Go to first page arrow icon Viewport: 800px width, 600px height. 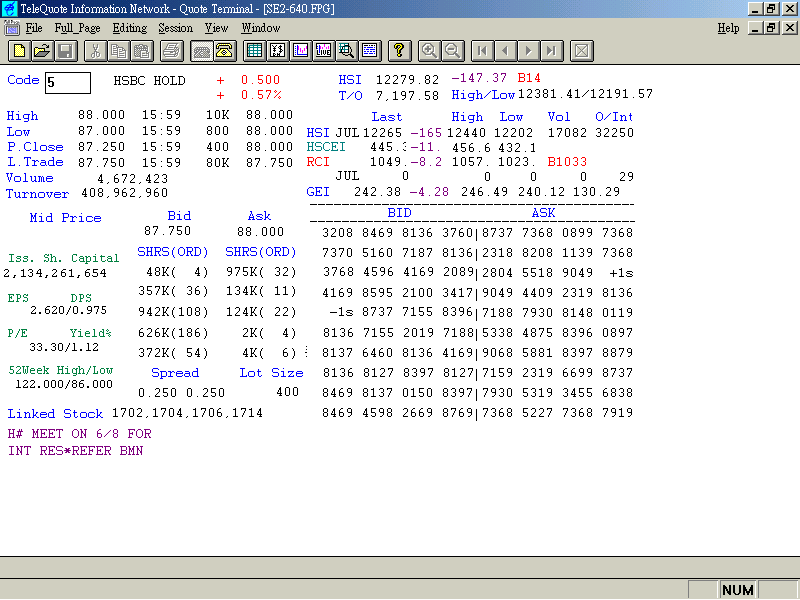482,51
